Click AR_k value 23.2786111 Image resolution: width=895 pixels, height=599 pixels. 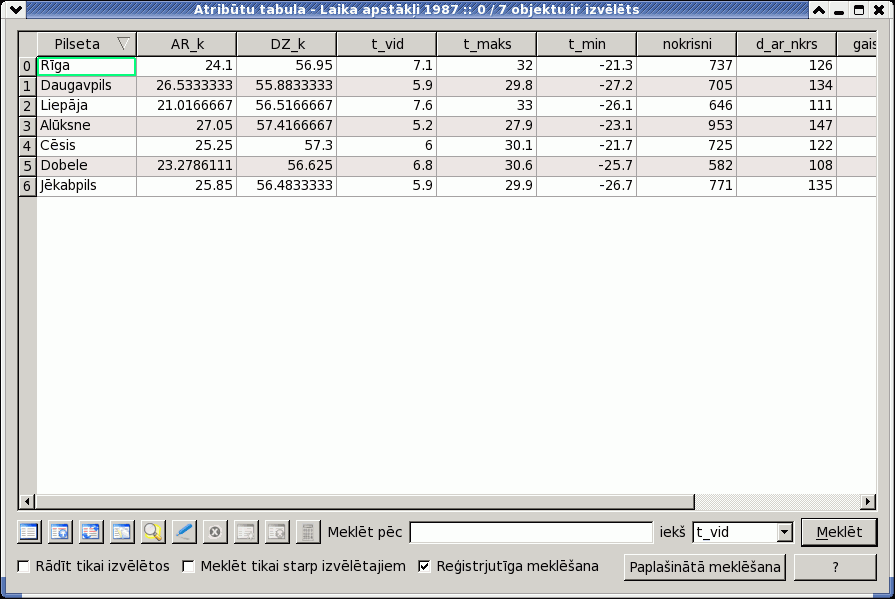187,166
